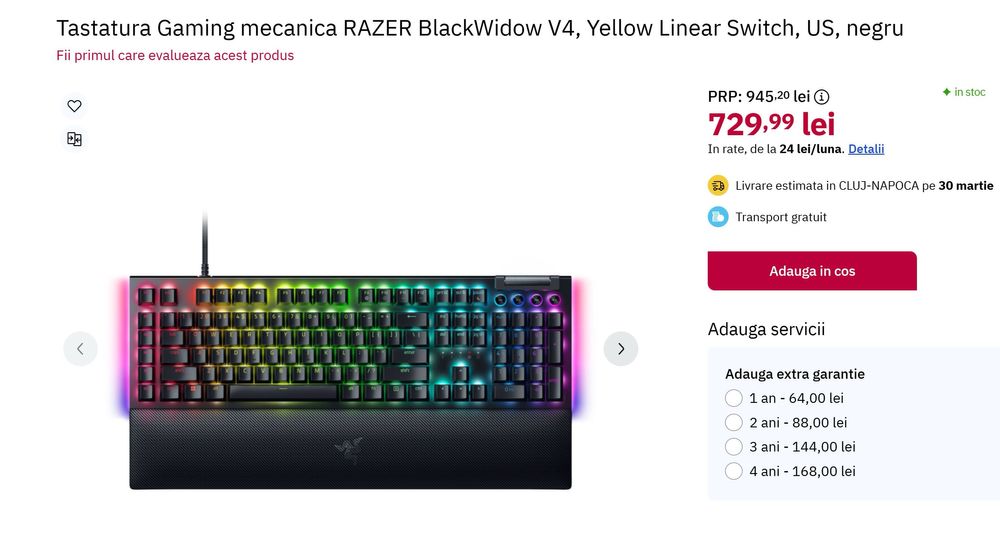Choose 2 ani extra warranty for 88,00 lei
This screenshot has width=1000, height=549.
tap(734, 423)
